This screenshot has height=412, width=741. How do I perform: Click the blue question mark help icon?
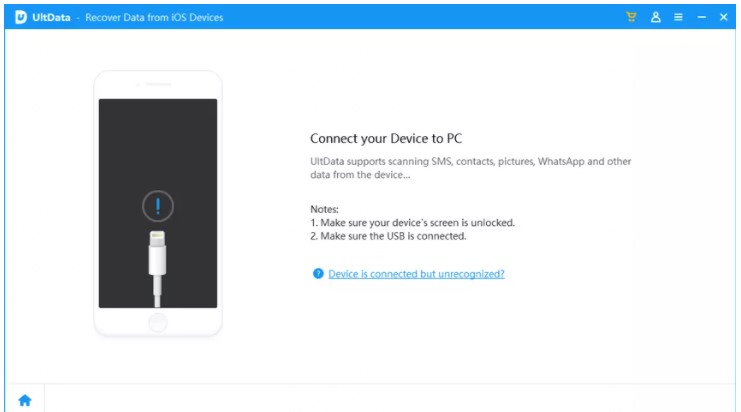coord(318,273)
